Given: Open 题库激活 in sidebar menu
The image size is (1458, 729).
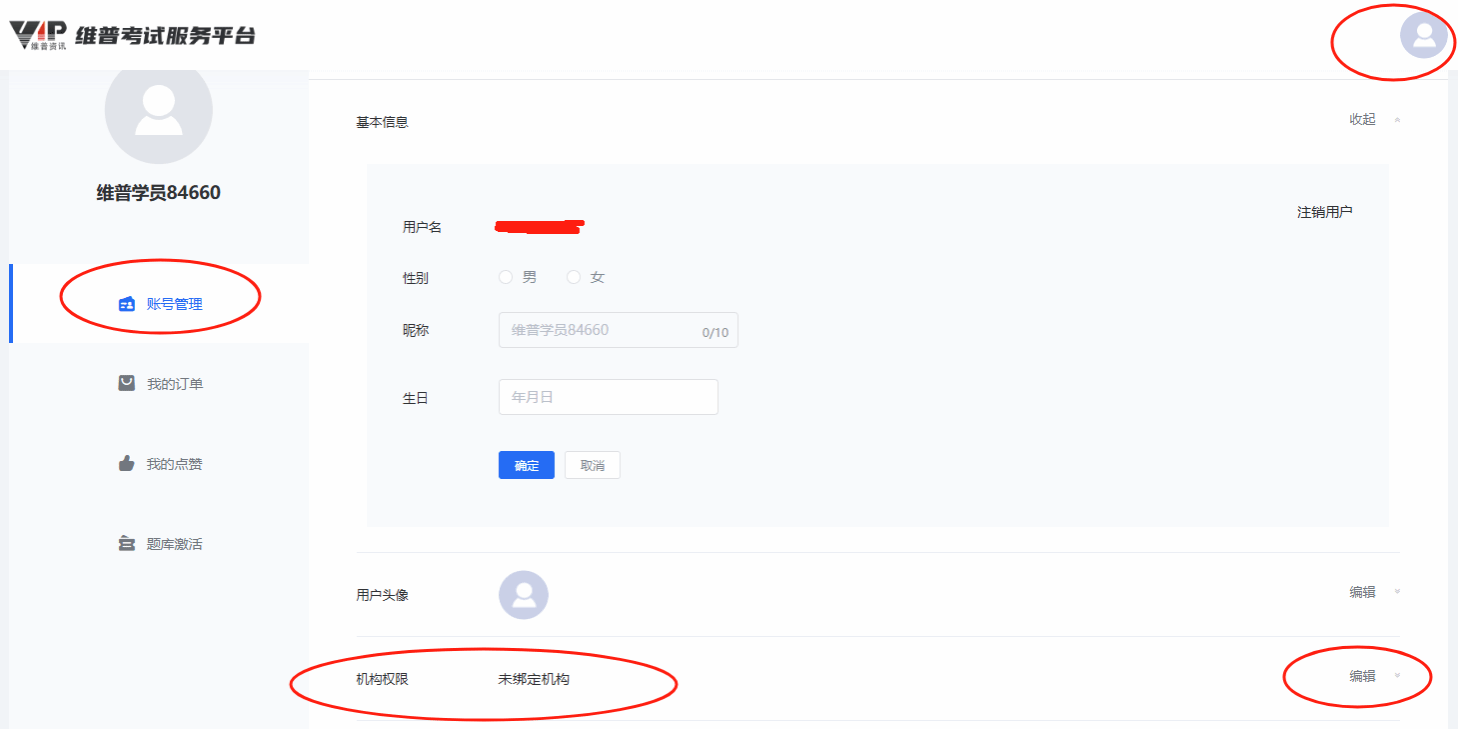Looking at the screenshot, I should pos(174,544).
